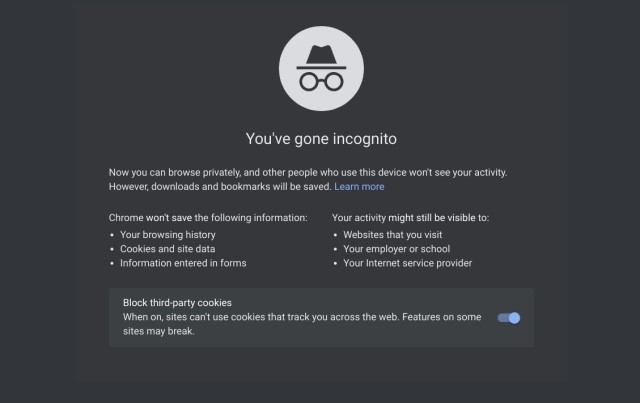640x403 pixels.
Task: Click the "Your browsing history" bullet item
Action: [167, 235]
